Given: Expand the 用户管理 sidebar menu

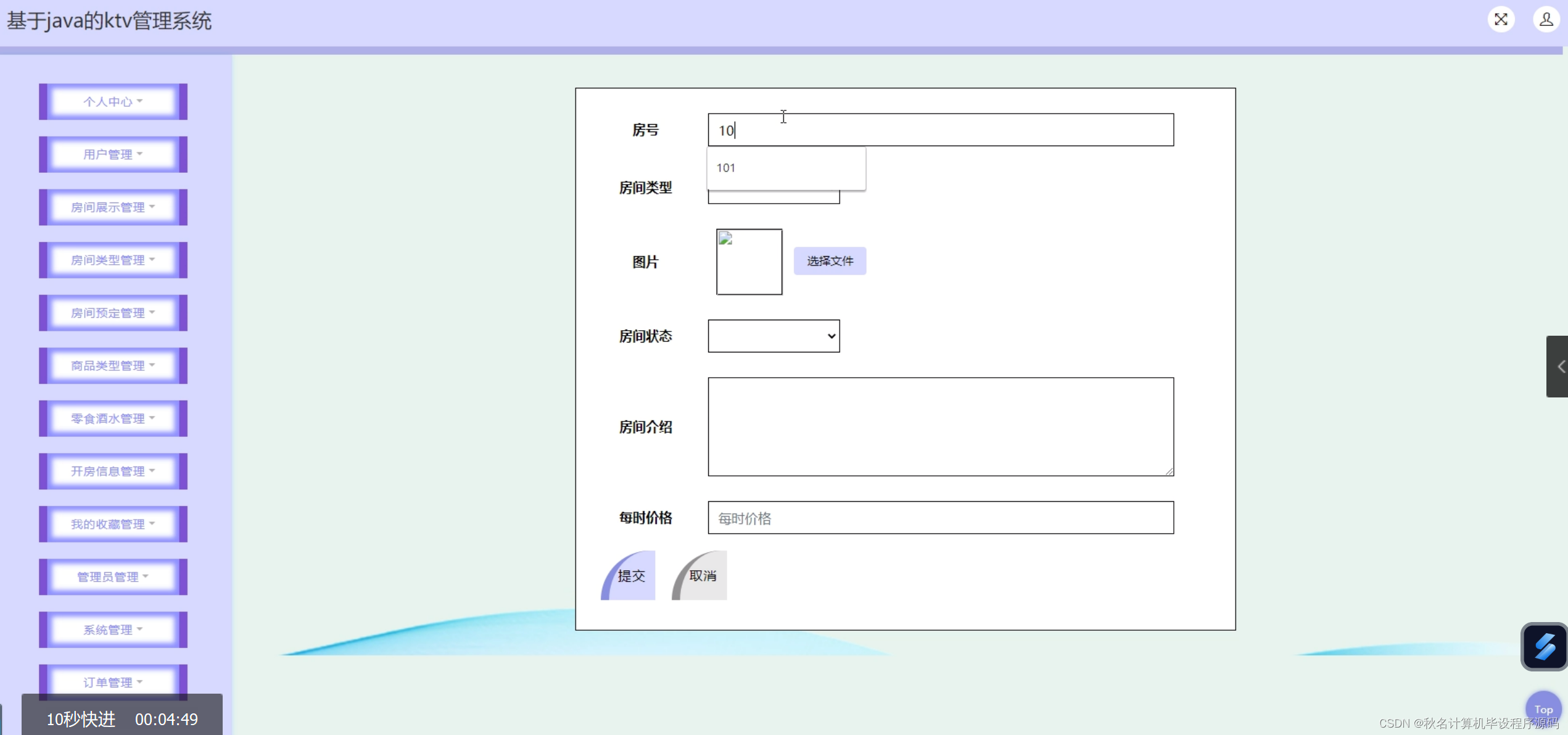Looking at the screenshot, I should tap(113, 154).
